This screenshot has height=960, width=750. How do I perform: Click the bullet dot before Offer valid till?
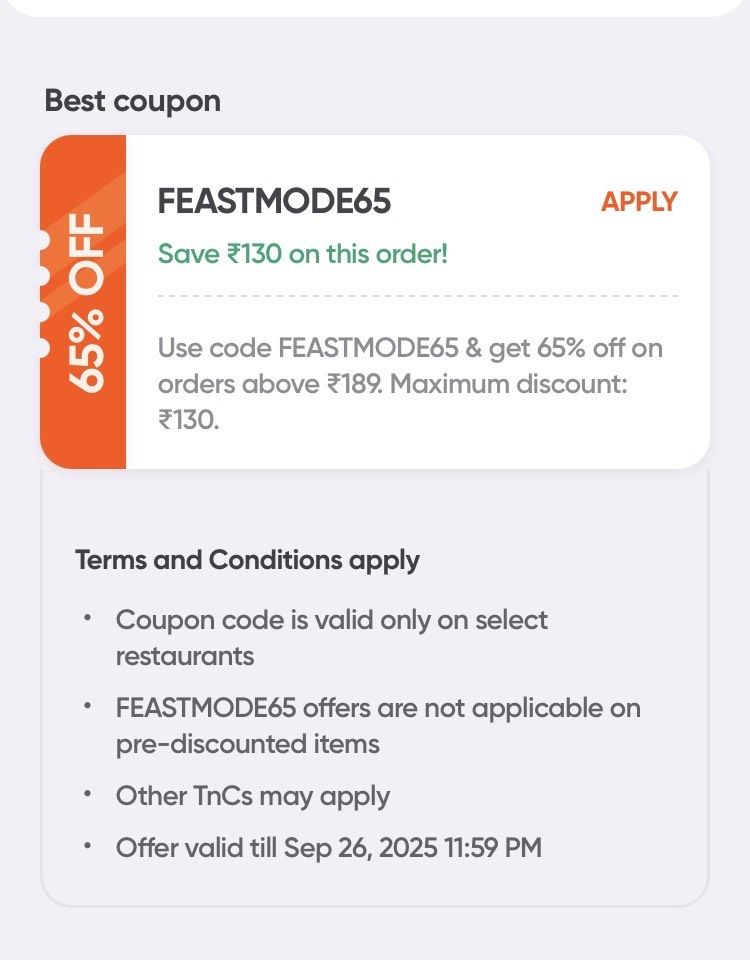tap(88, 847)
